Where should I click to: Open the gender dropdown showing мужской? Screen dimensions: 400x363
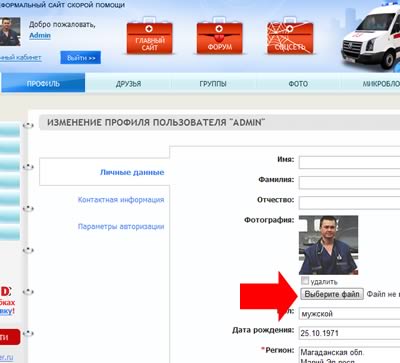[349, 314]
